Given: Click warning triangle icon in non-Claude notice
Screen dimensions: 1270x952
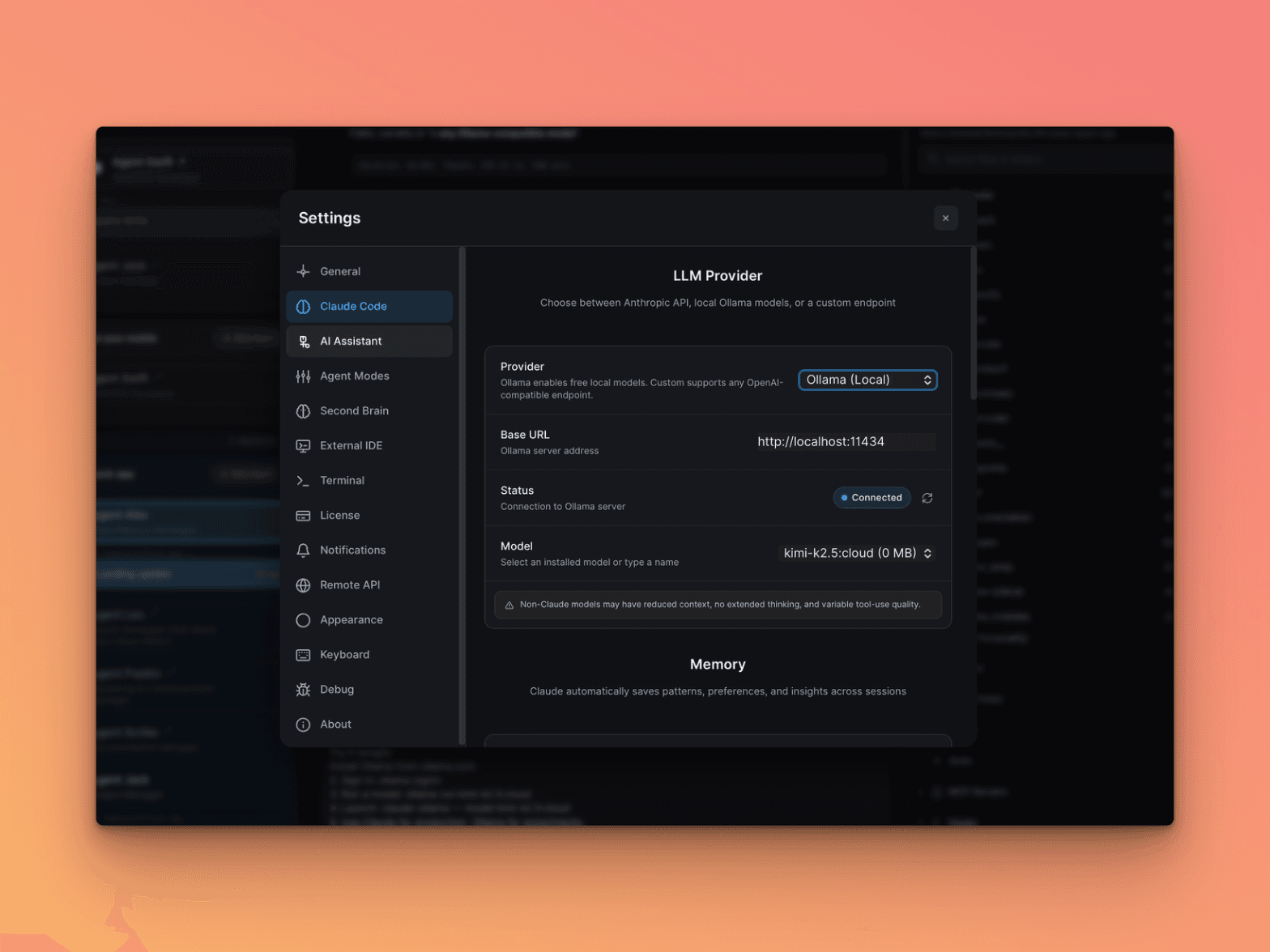Looking at the screenshot, I should point(509,605).
